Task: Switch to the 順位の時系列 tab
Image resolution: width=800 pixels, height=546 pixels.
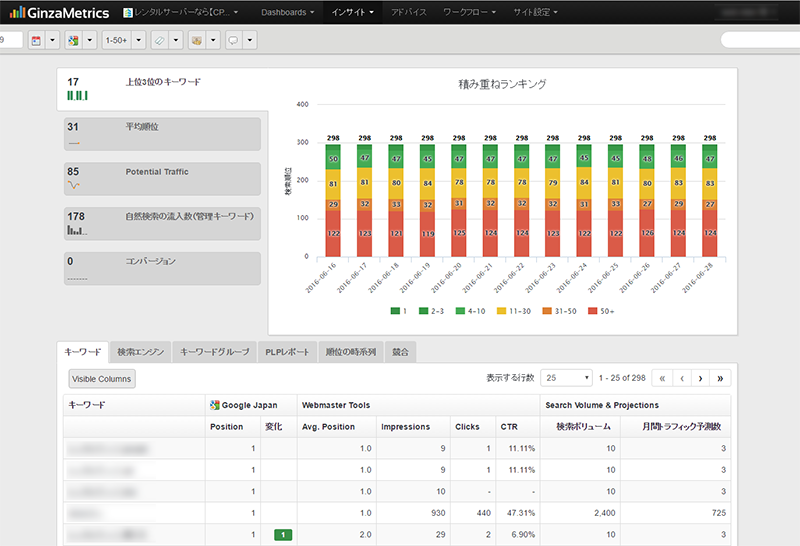Action: pyautogui.click(x=351, y=352)
